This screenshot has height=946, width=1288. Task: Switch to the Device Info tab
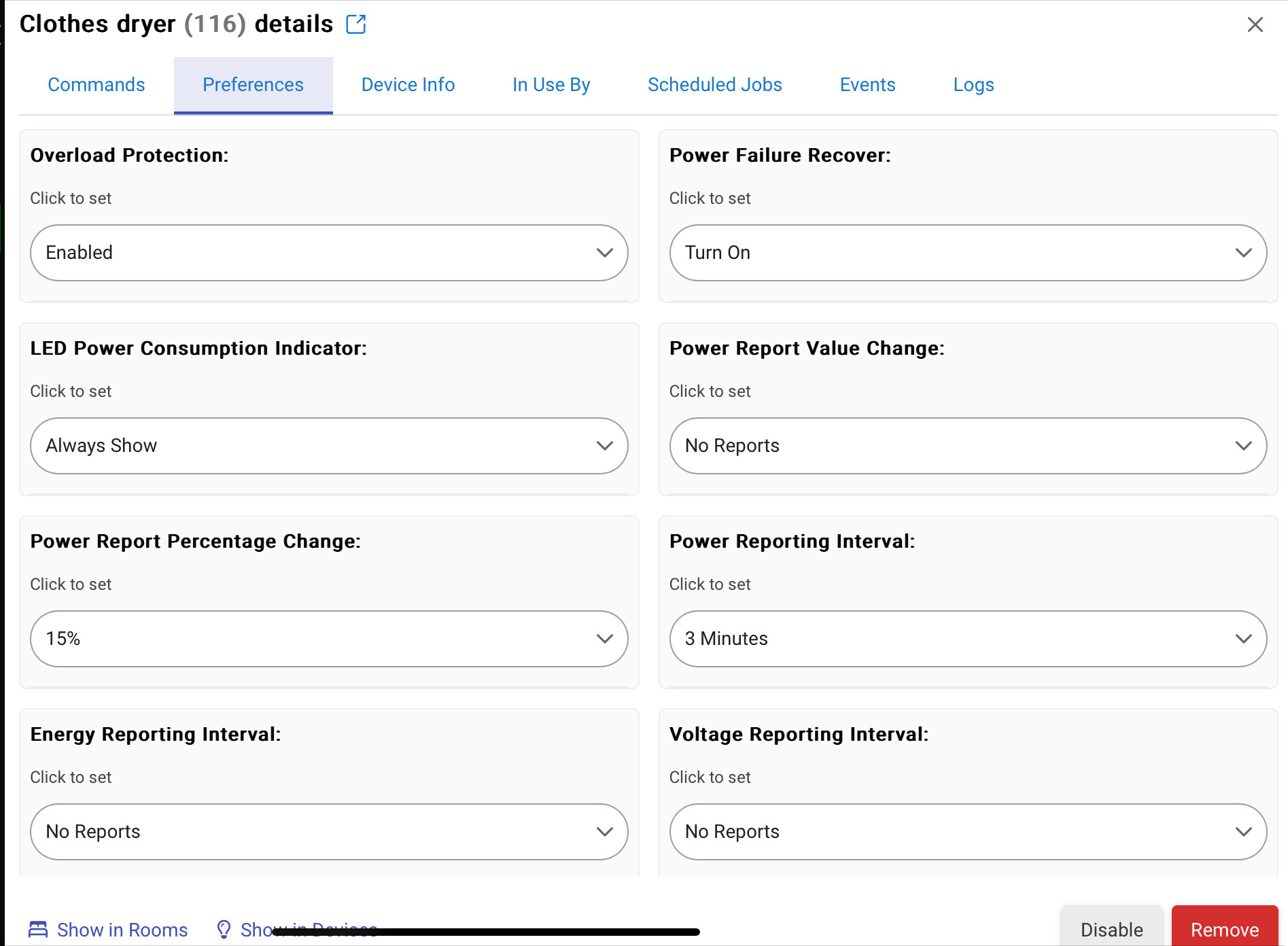pos(408,85)
